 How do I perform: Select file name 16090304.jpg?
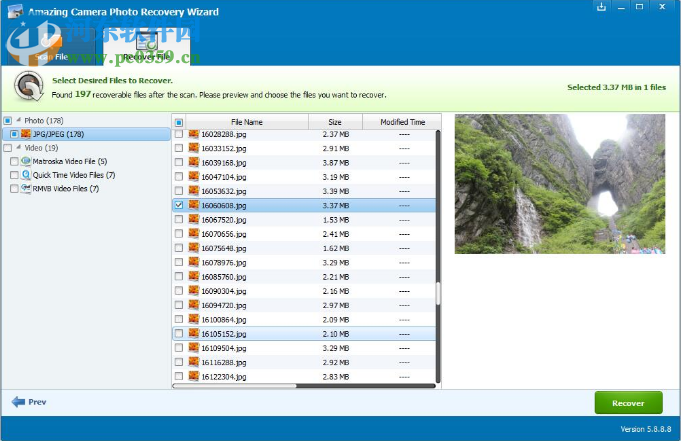click(224, 291)
